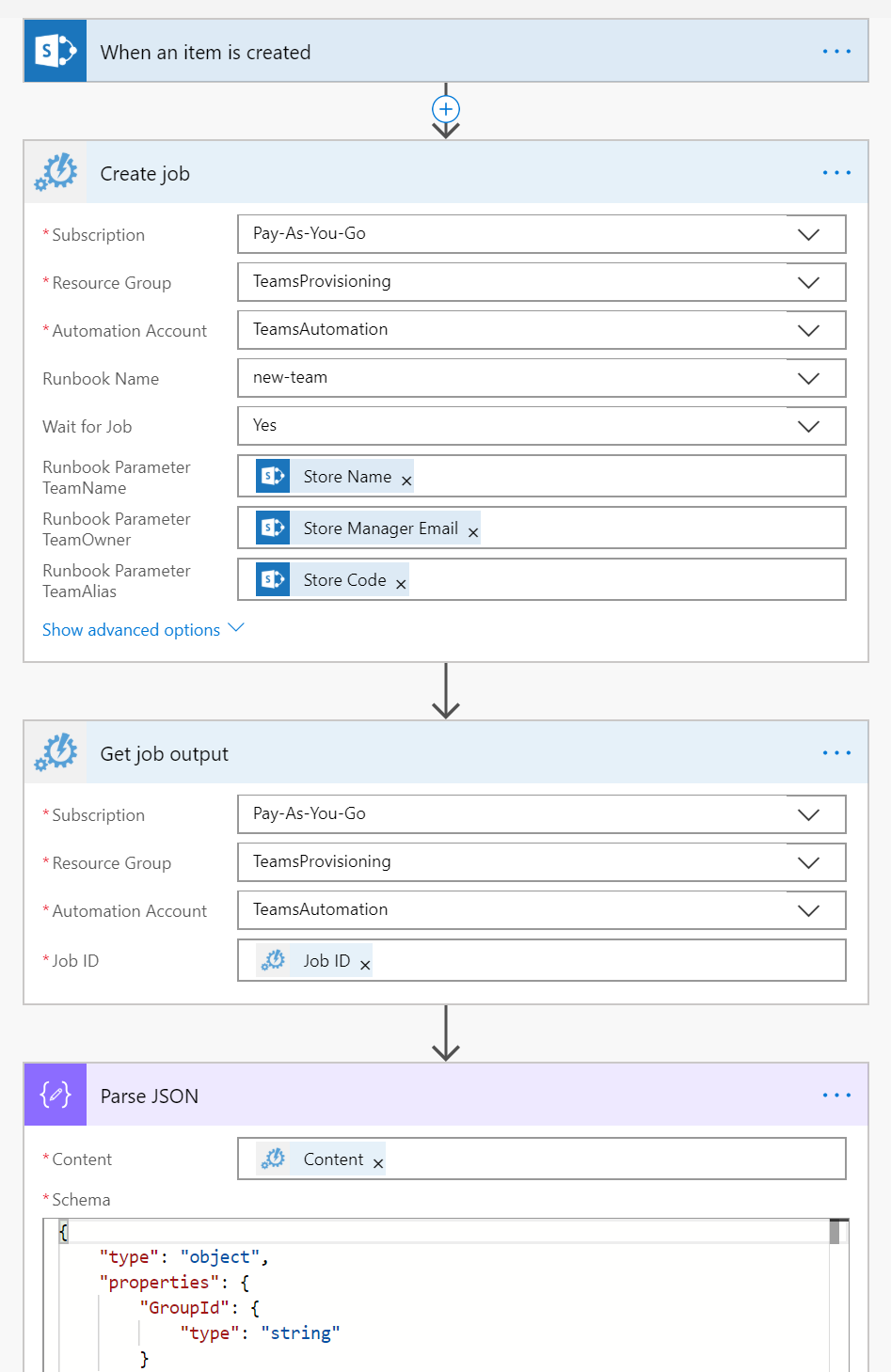Open the Create job ellipsis menu

(836, 173)
